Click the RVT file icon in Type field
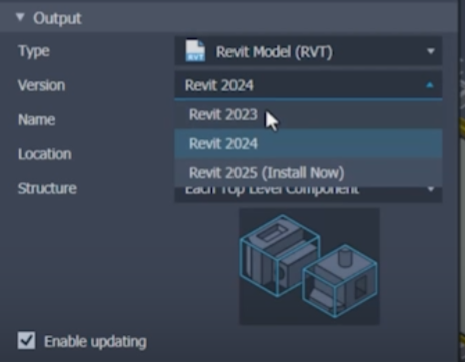Image resolution: width=465 pixels, height=362 pixels. pos(195,51)
